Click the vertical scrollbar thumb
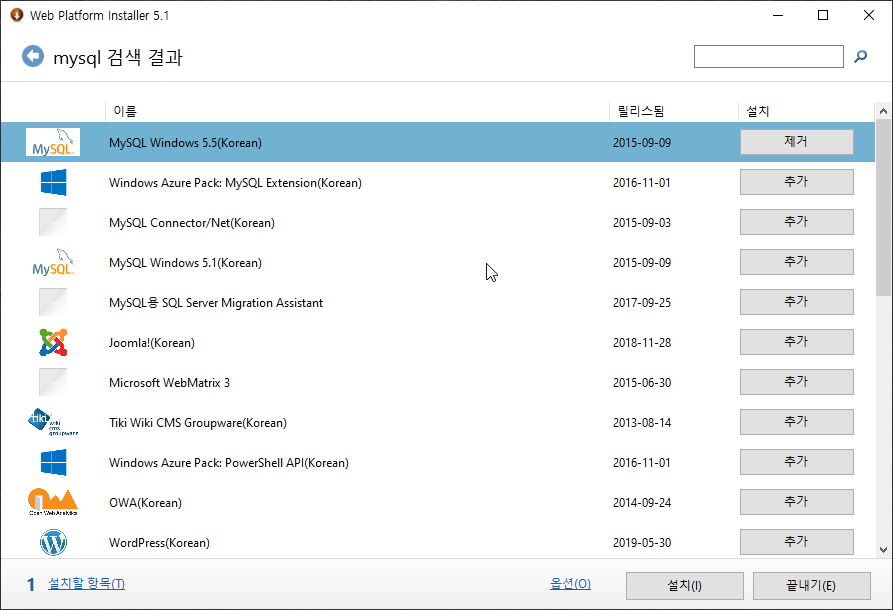 pyautogui.click(x=883, y=208)
